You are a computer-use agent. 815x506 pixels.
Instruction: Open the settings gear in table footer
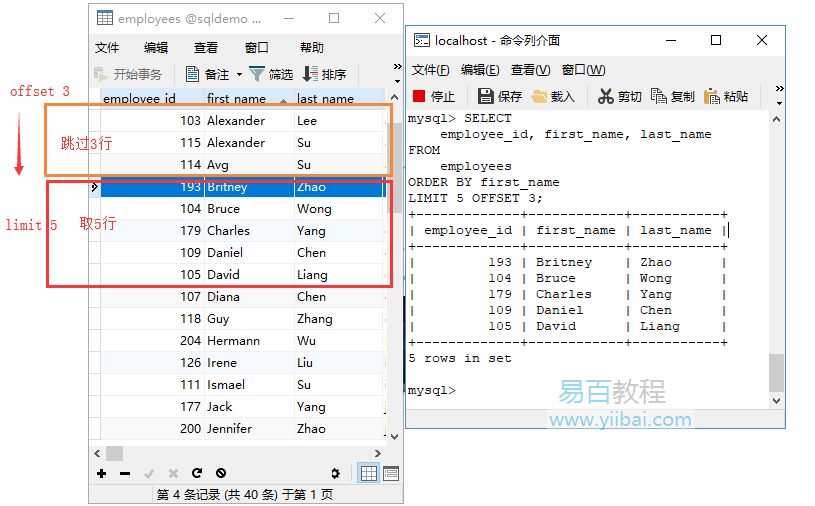coord(335,473)
